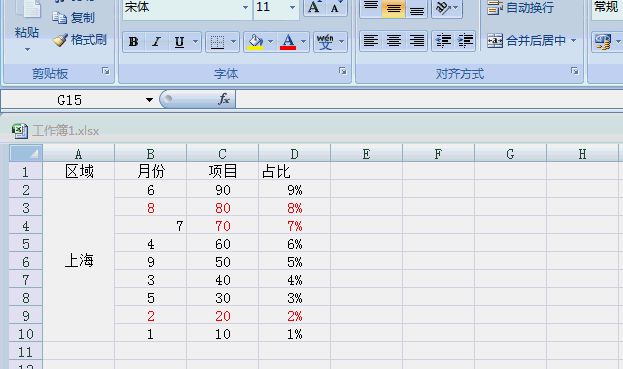Screen dimensions: 623x369
Task: Open fill color dropdown arrow
Action: (x=271, y=41)
